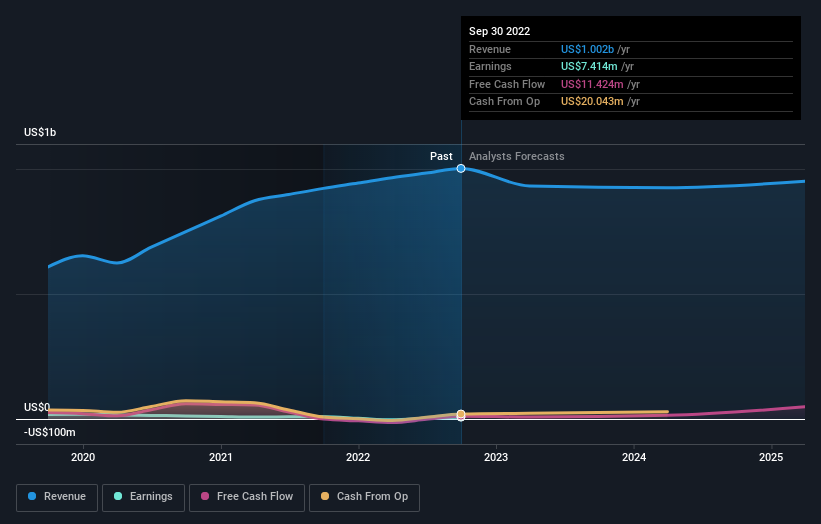Click the 'Earnings' row label in tooltip

[490, 66]
